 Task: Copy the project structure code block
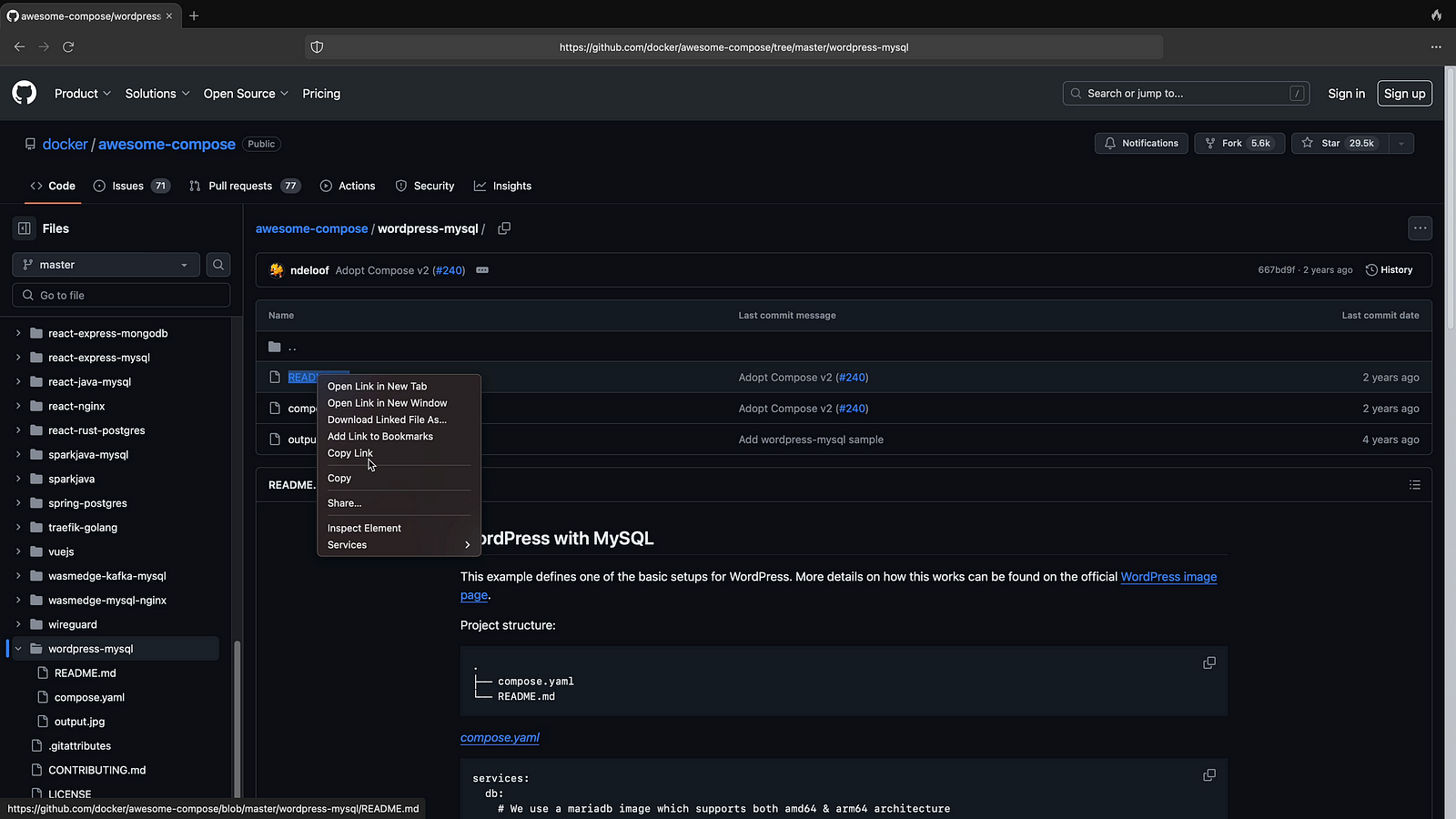coord(1209,663)
